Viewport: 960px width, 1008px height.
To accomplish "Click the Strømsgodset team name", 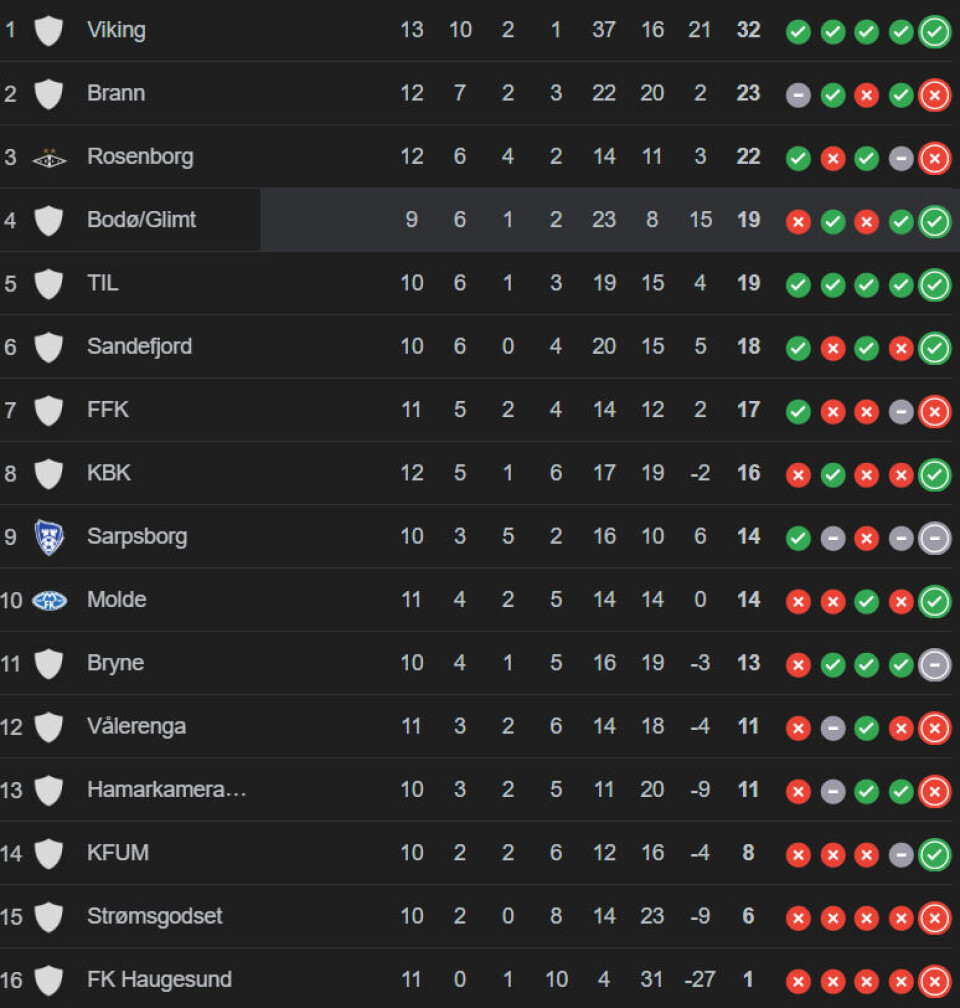I will [154, 916].
